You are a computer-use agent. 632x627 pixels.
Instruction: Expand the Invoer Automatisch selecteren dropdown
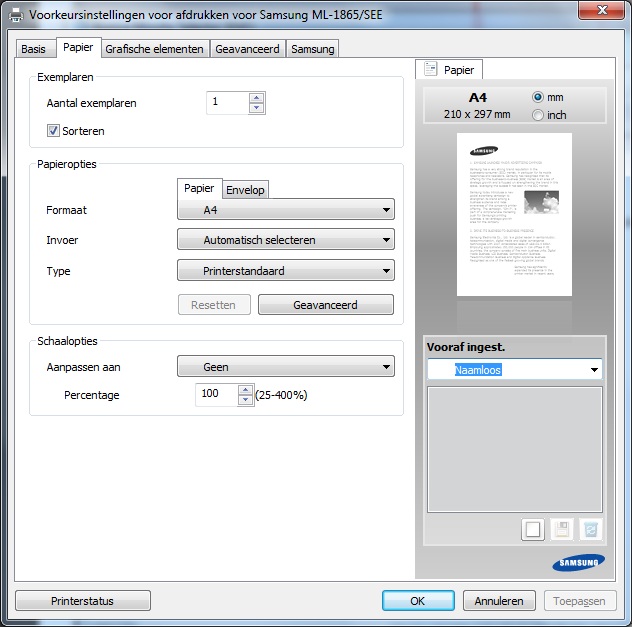click(285, 240)
